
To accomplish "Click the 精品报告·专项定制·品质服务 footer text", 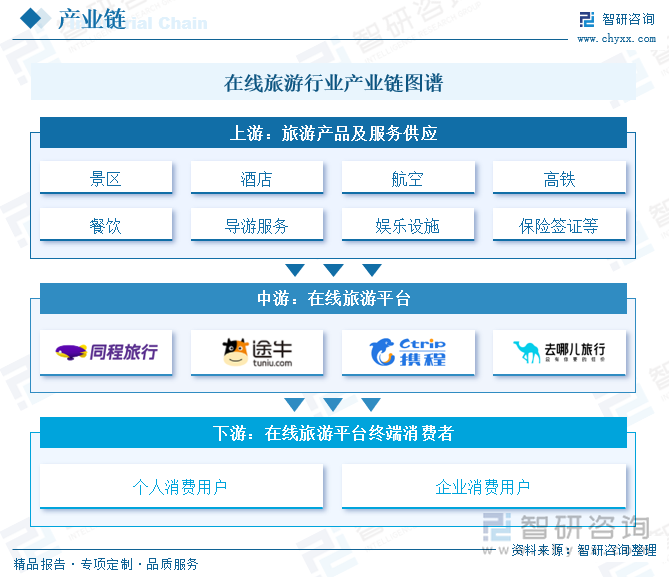I will pyautogui.click(x=106, y=564).
